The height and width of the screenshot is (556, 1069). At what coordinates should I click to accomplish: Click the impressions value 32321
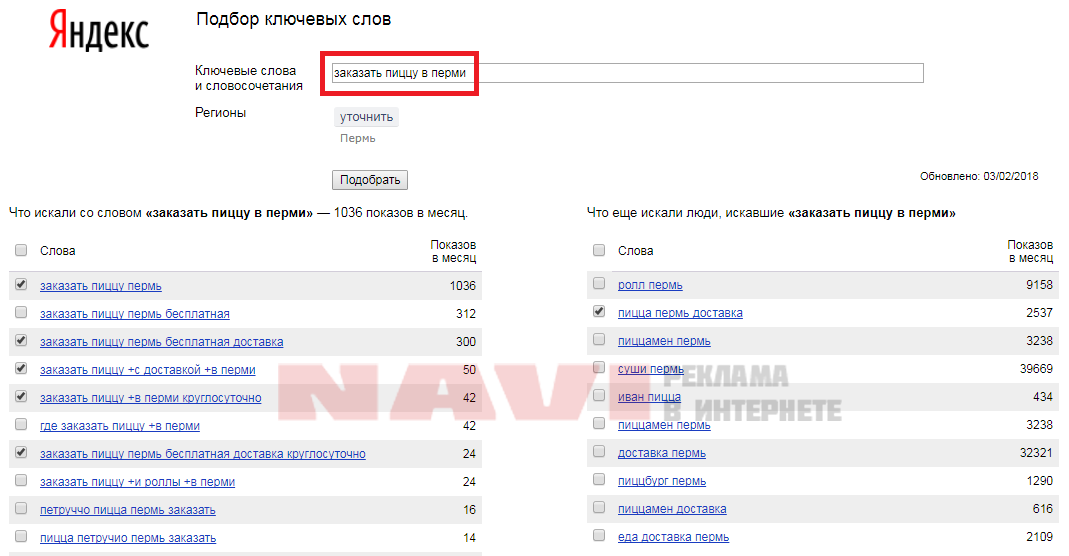[x=1036, y=452]
